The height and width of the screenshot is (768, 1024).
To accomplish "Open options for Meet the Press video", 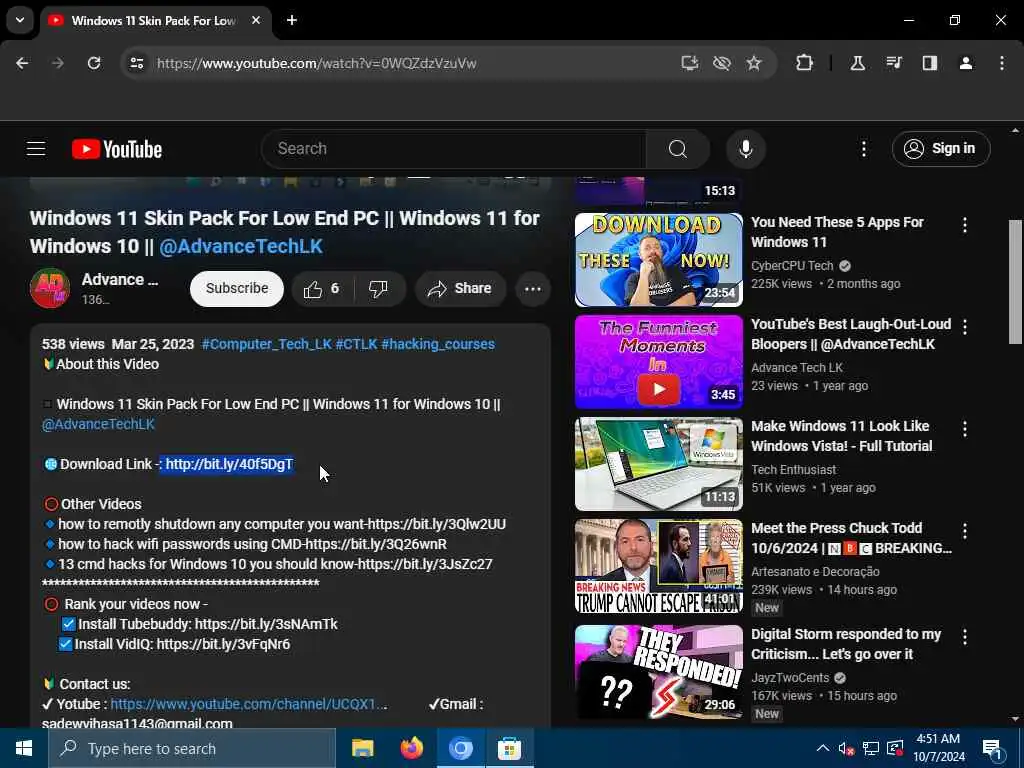I will coord(965,531).
